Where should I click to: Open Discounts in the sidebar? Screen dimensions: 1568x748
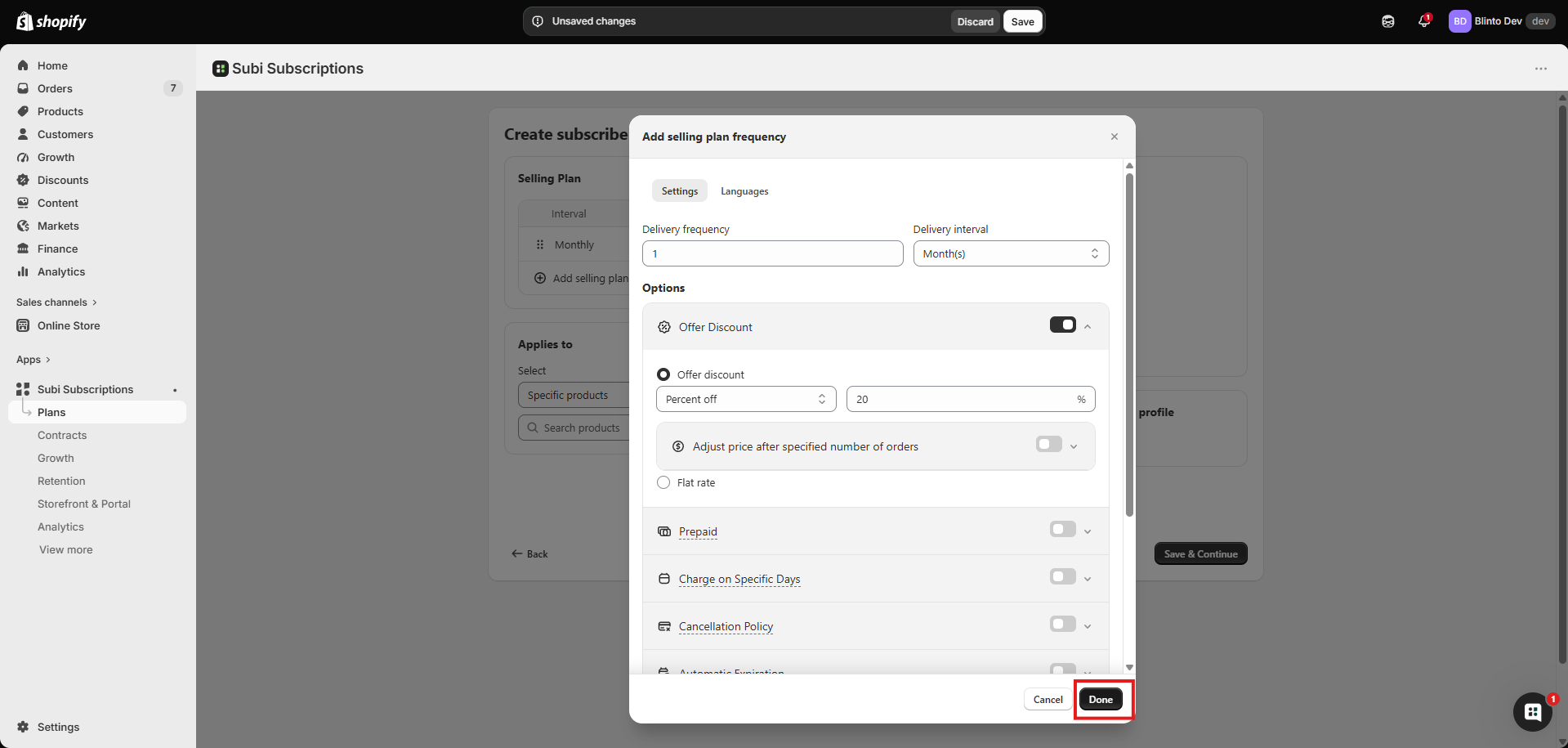click(x=63, y=180)
